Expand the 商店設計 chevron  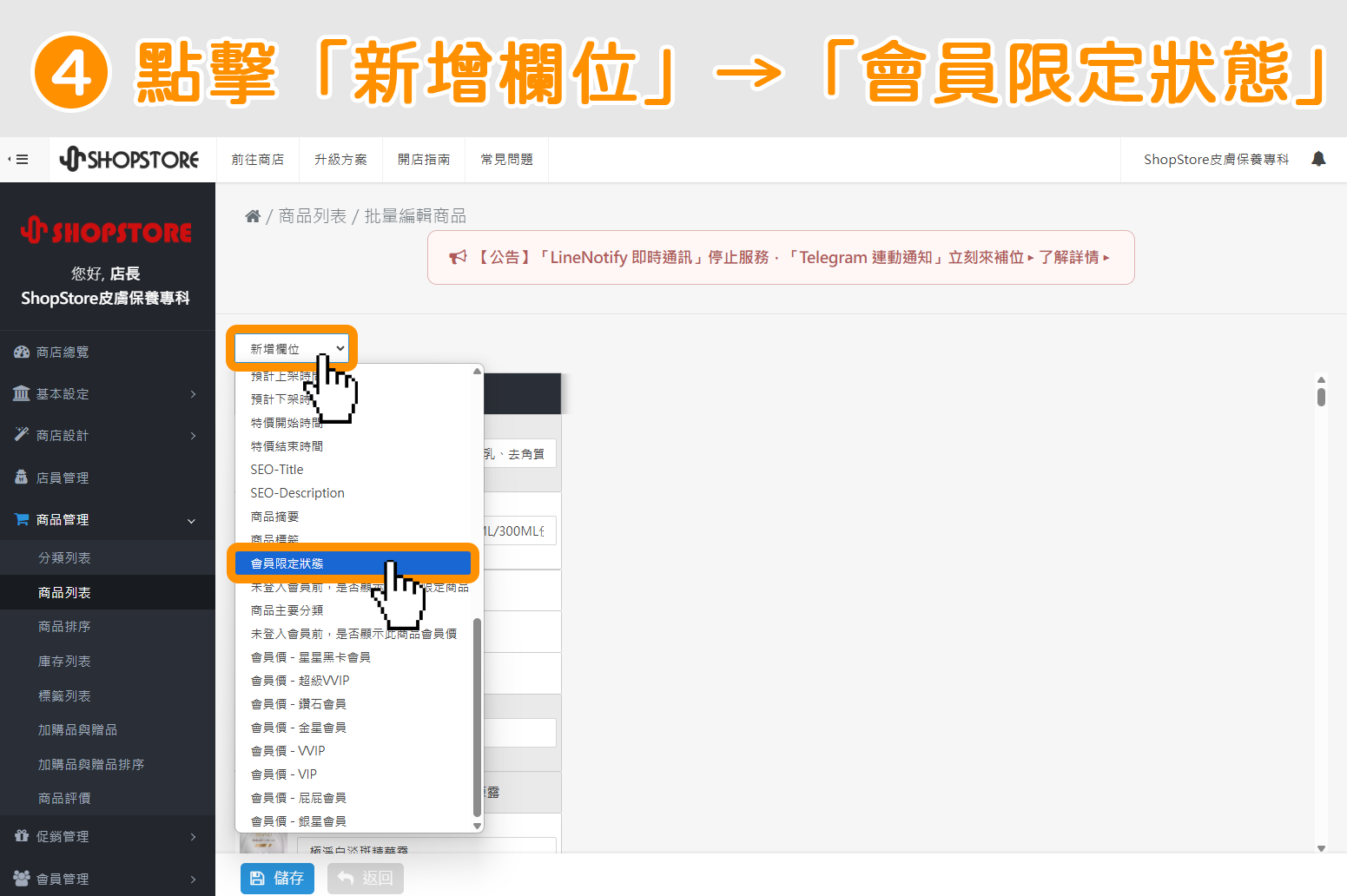pos(193,436)
